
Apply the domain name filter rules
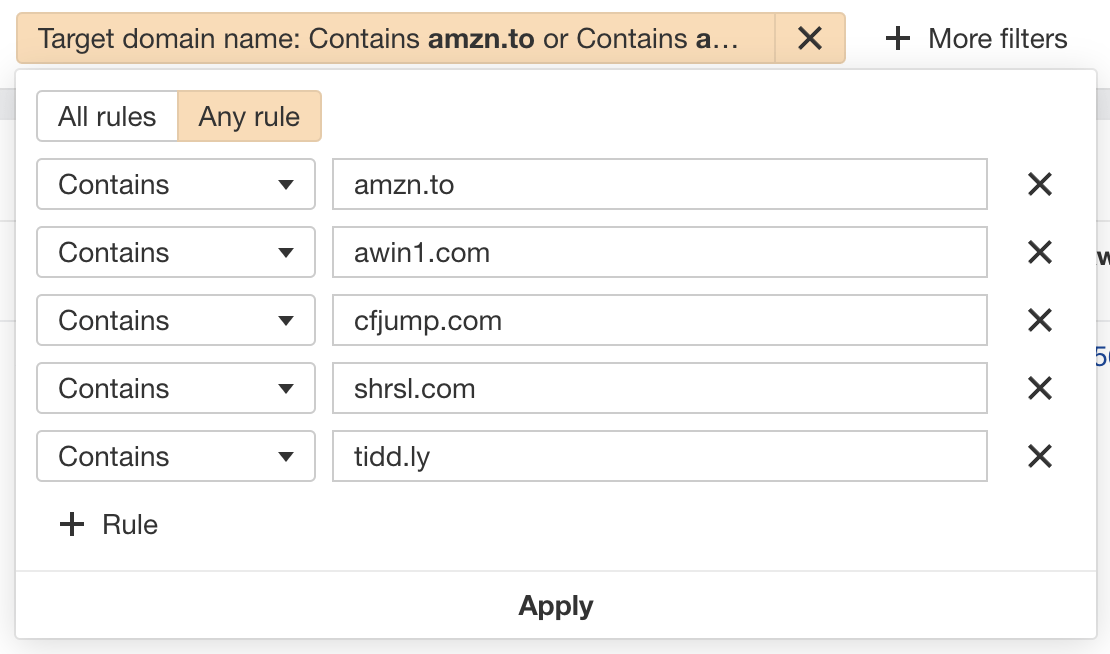pos(555,605)
